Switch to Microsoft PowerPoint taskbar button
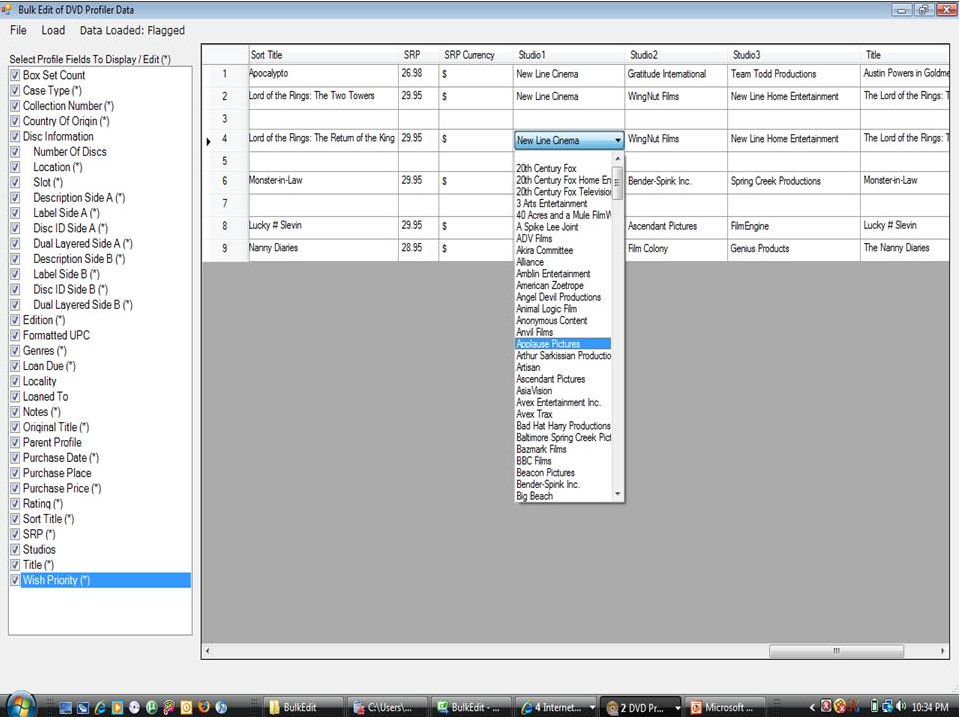 tap(724, 707)
